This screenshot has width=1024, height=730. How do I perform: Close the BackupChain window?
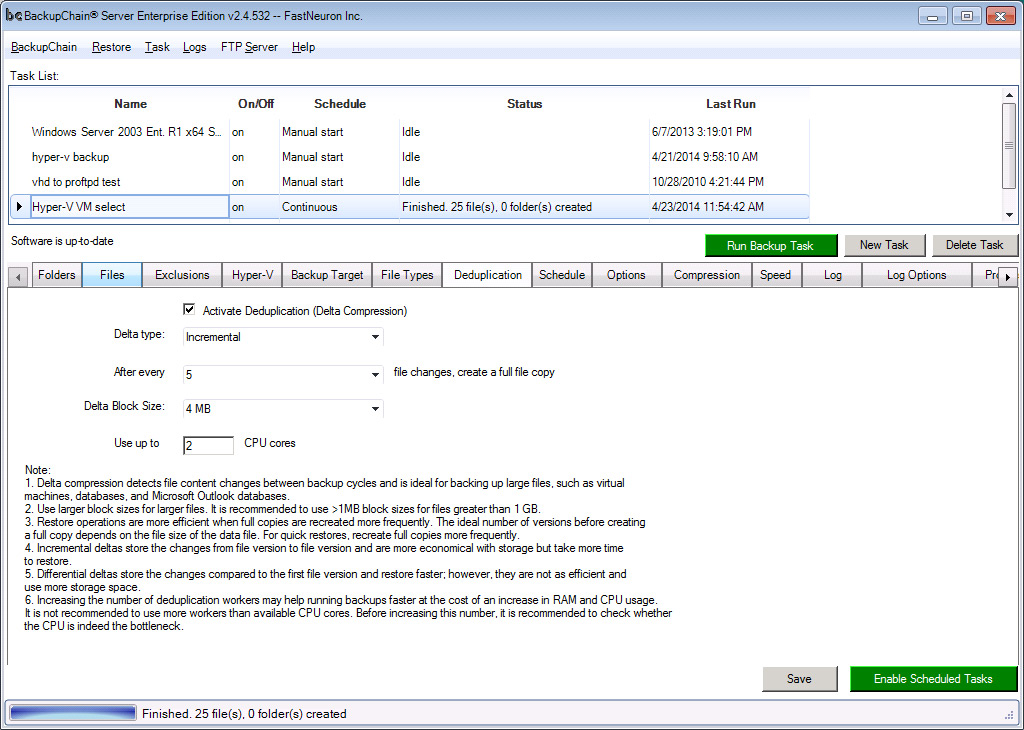[1000, 16]
